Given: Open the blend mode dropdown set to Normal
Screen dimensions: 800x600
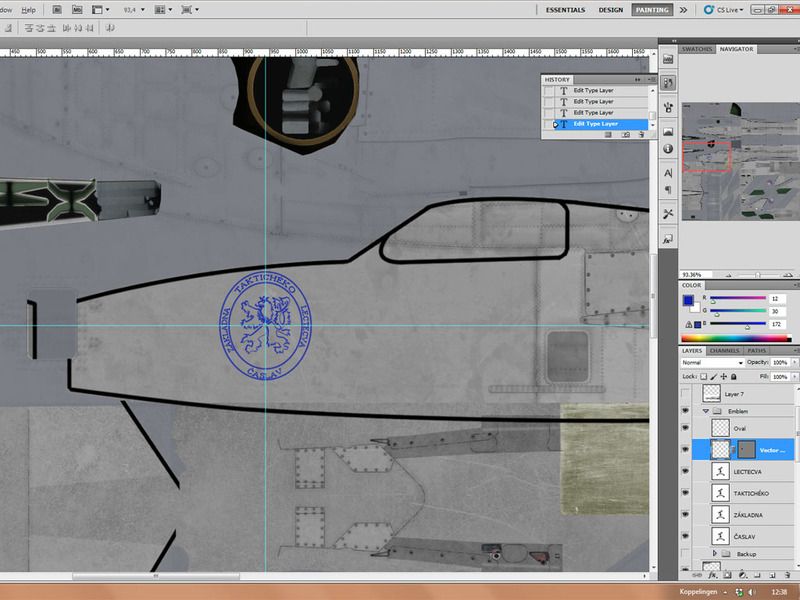Looking at the screenshot, I should coord(712,362).
